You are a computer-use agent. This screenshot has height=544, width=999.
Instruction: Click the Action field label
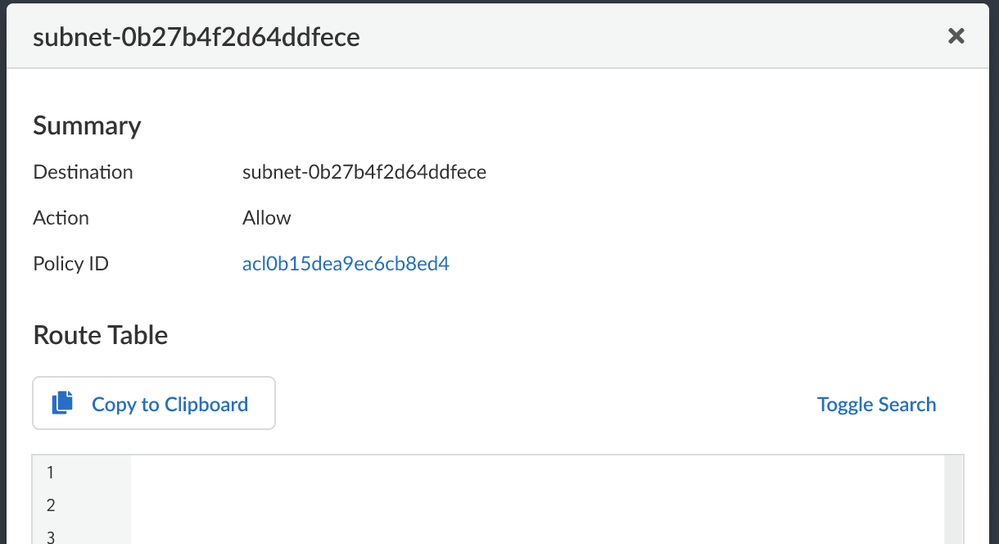[x=61, y=218]
